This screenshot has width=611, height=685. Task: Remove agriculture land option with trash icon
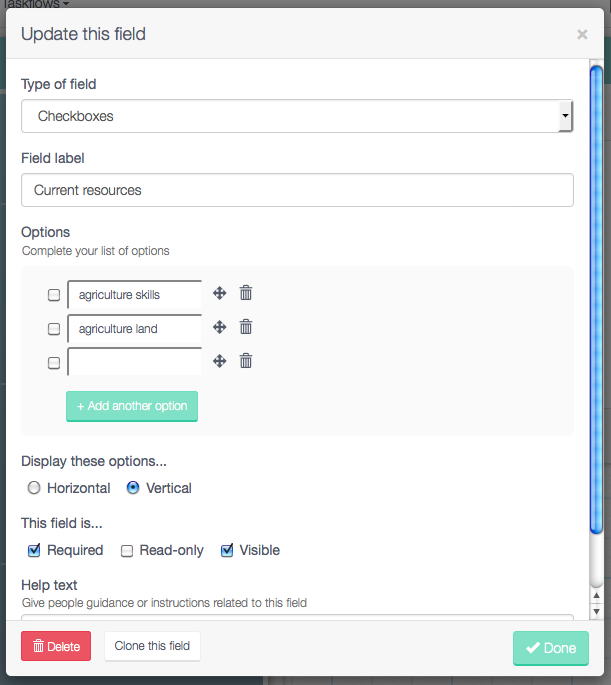click(246, 327)
